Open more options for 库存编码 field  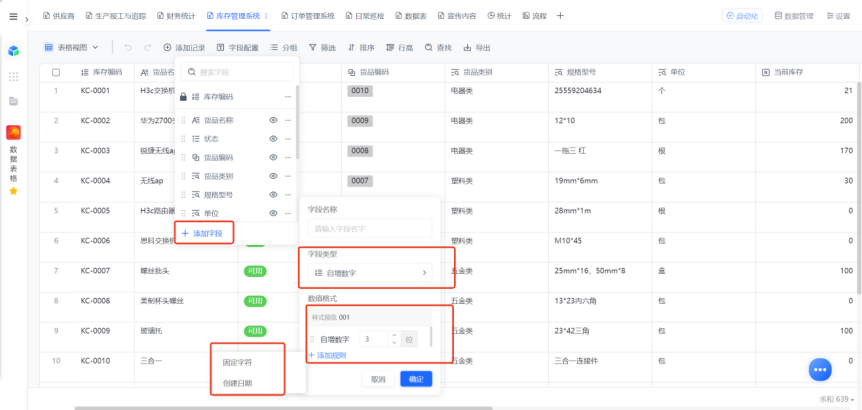pos(288,97)
